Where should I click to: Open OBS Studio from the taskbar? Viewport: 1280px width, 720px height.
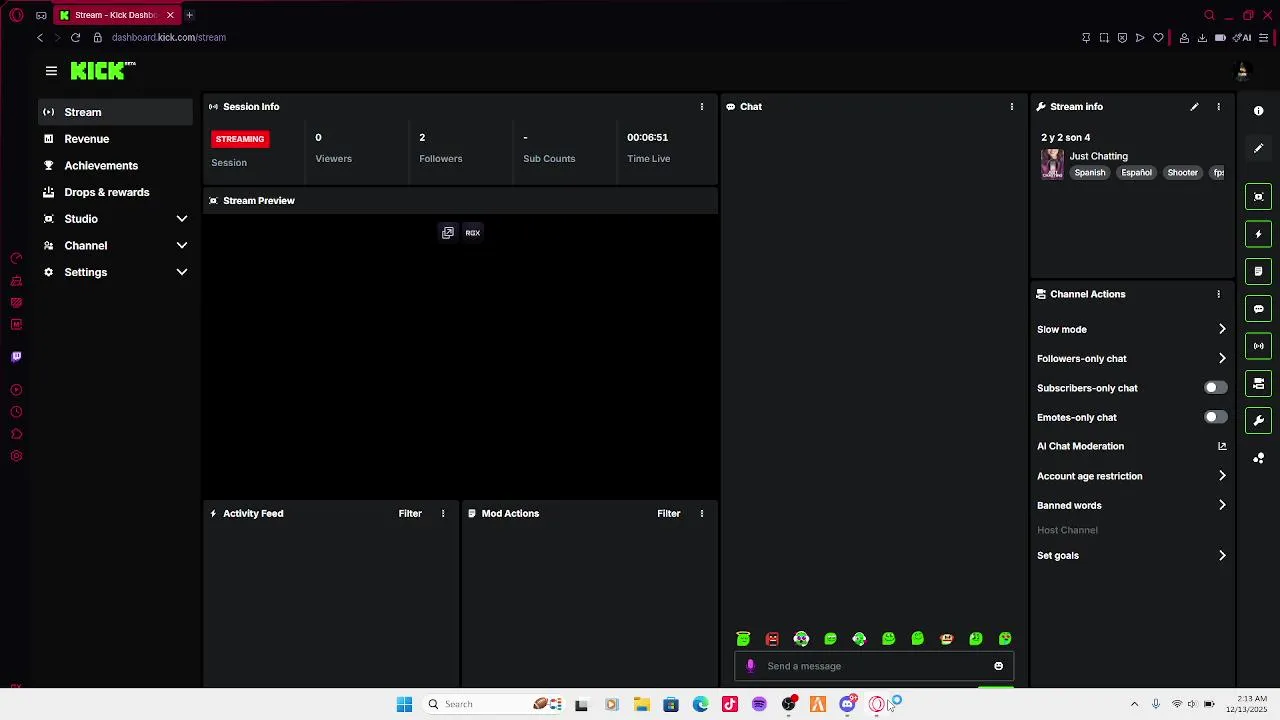click(x=789, y=704)
